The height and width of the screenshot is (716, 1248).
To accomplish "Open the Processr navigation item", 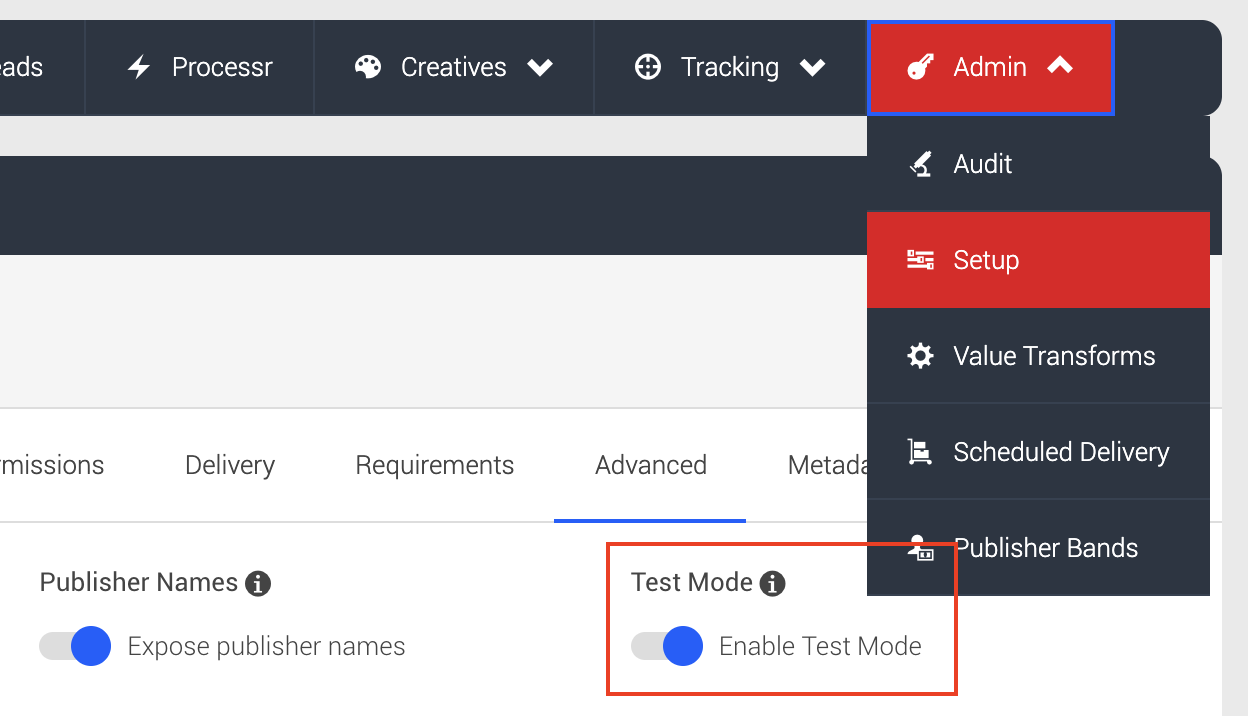I will (x=200, y=67).
